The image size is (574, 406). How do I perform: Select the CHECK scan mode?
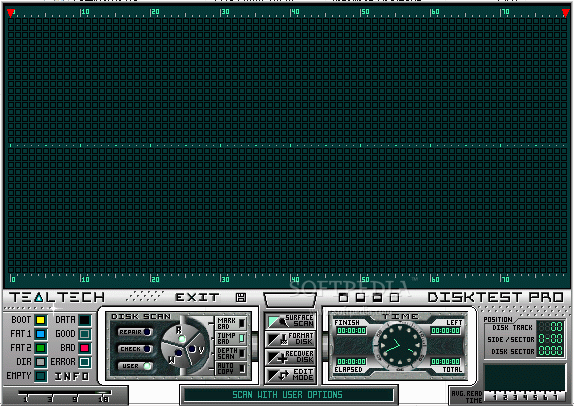tap(135, 349)
